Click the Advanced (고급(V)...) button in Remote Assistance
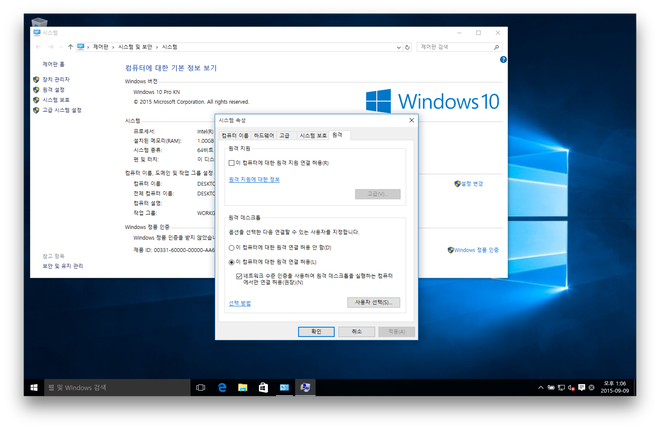660x430 pixels. tap(378, 194)
